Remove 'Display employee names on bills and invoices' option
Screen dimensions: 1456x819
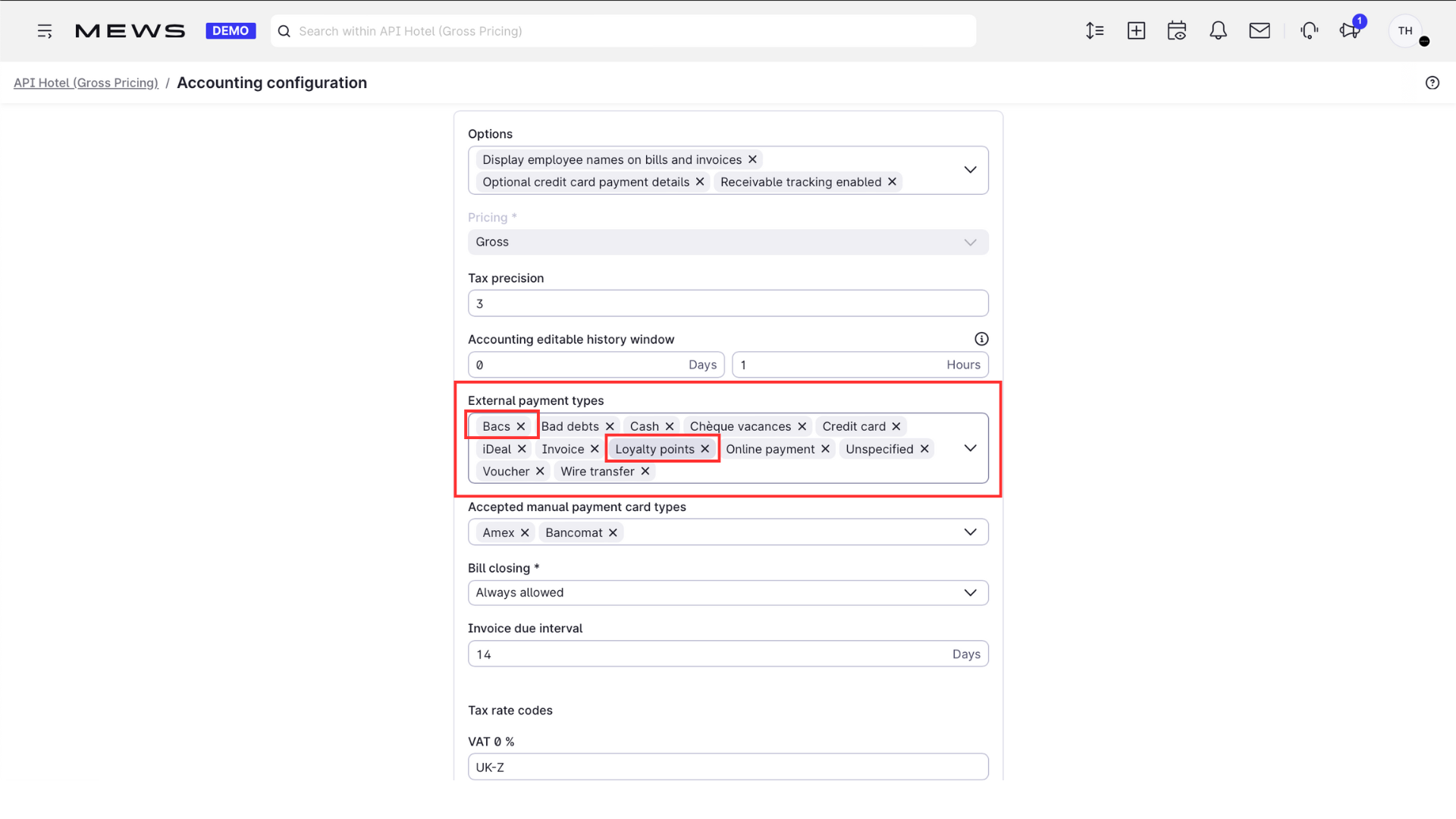tap(752, 159)
